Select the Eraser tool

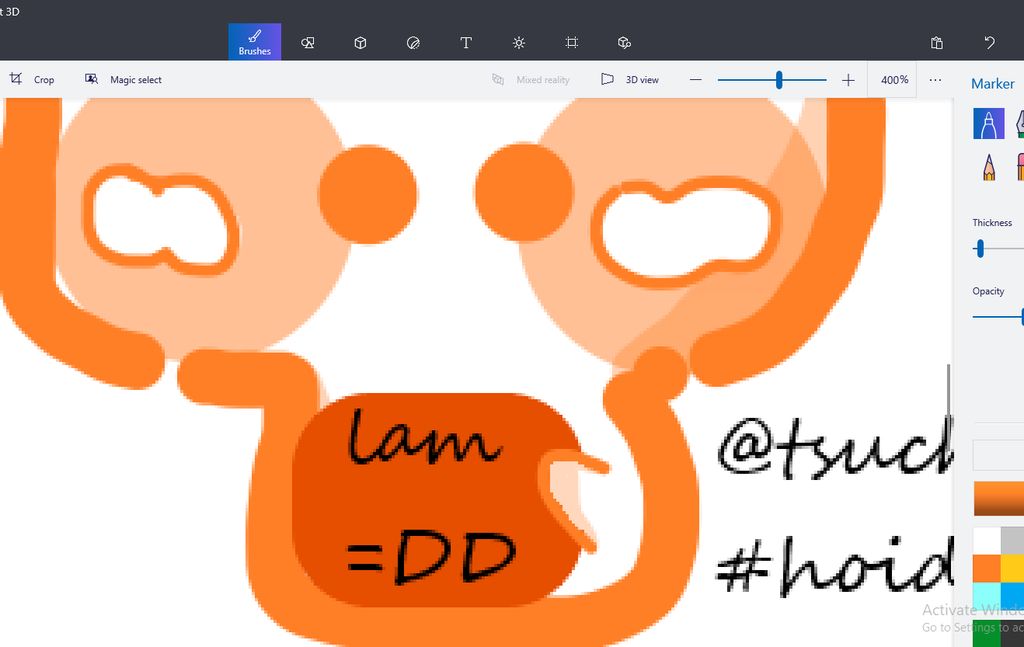tap(1020, 166)
